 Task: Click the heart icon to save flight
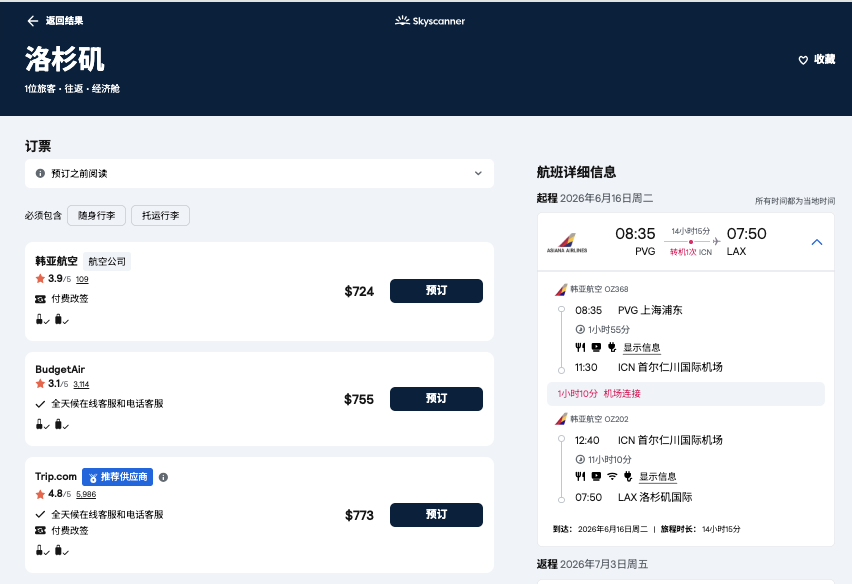pyautogui.click(x=803, y=60)
